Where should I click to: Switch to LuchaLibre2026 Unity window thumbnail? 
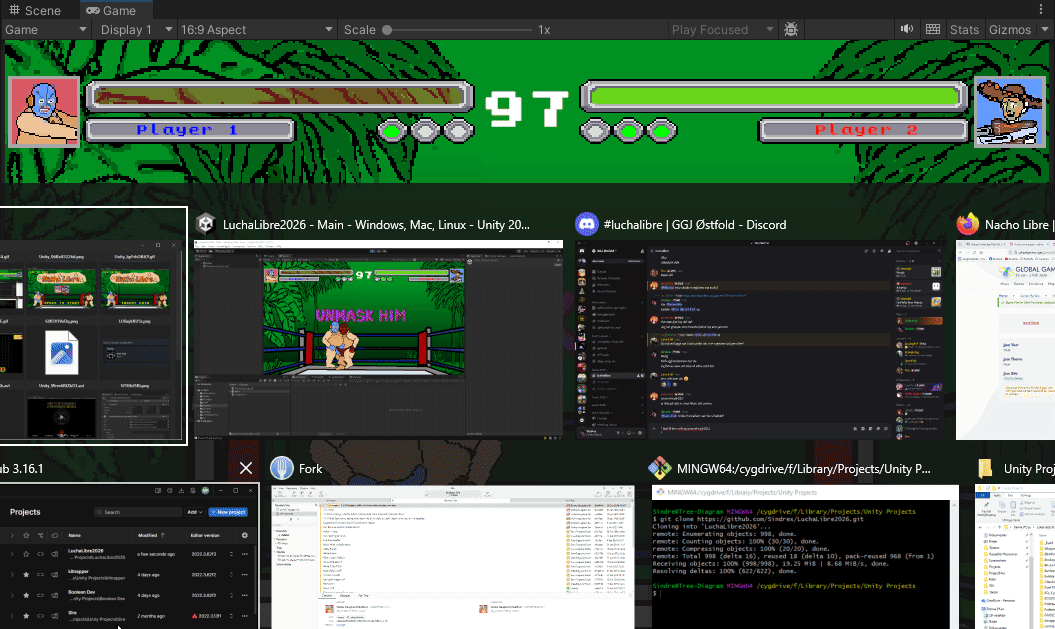point(378,340)
